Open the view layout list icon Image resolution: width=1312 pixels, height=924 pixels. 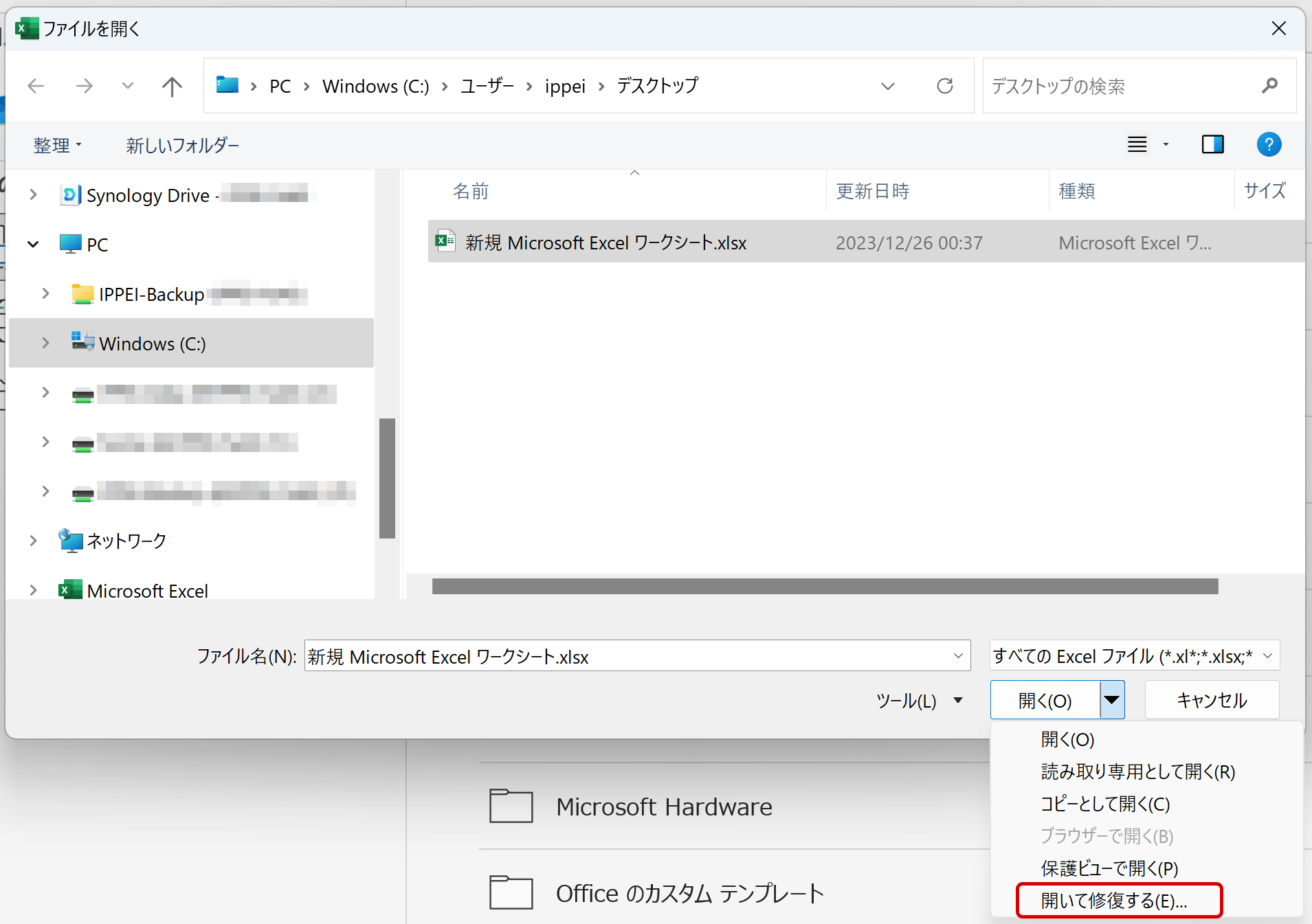click(1137, 145)
